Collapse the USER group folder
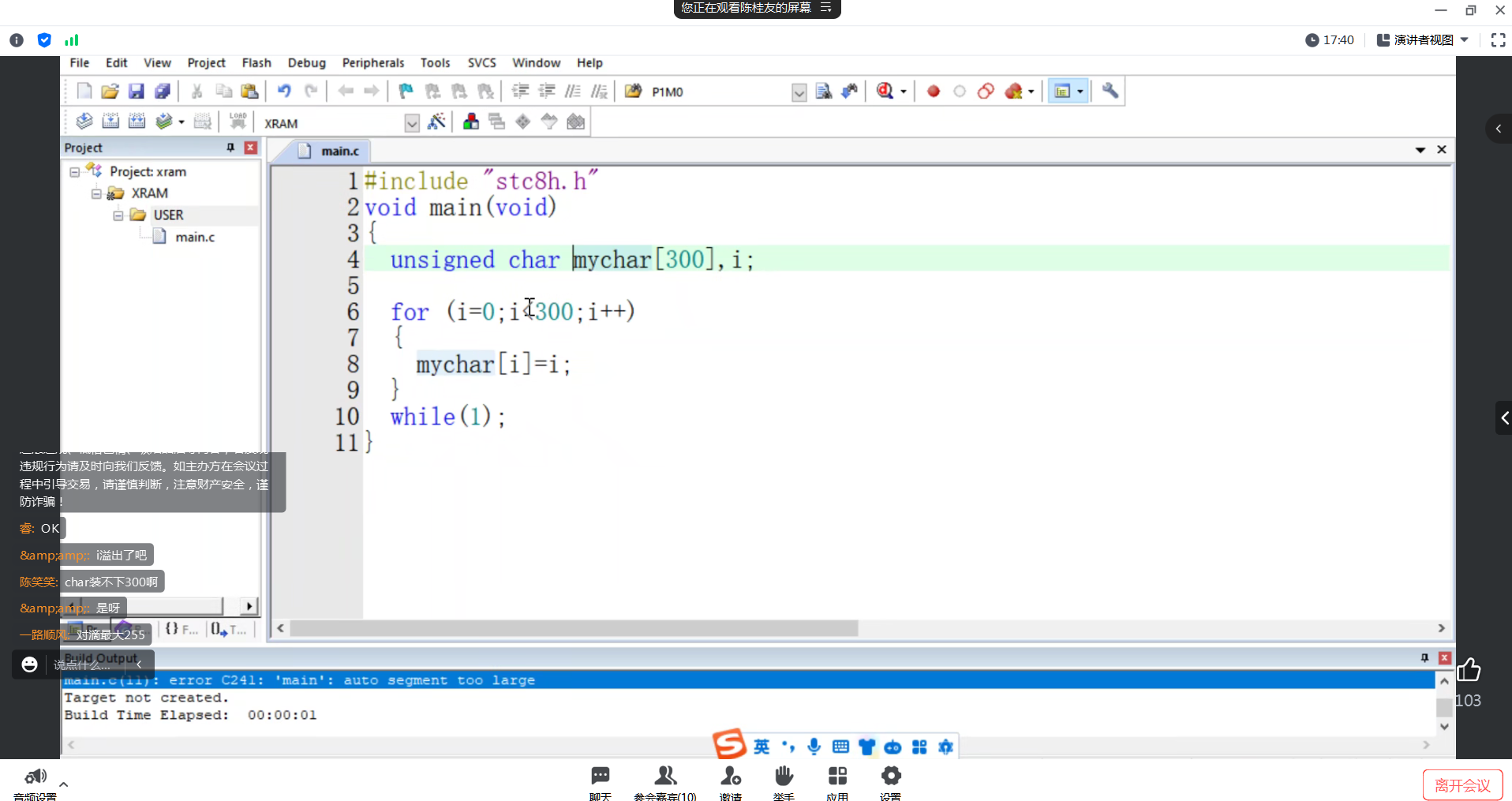The height and width of the screenshot is (801, 1512). (118, 215)
